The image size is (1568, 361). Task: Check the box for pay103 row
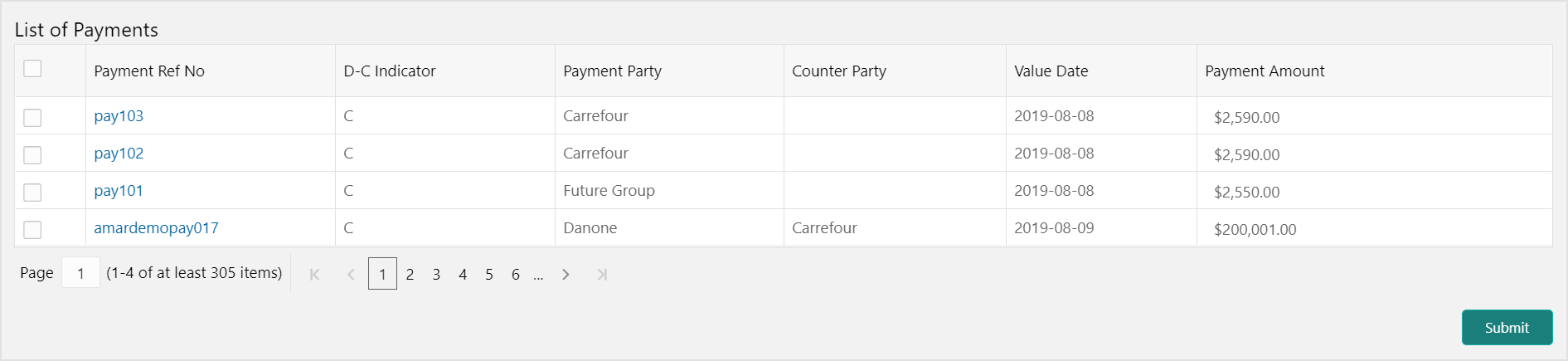tap(32, 118)
